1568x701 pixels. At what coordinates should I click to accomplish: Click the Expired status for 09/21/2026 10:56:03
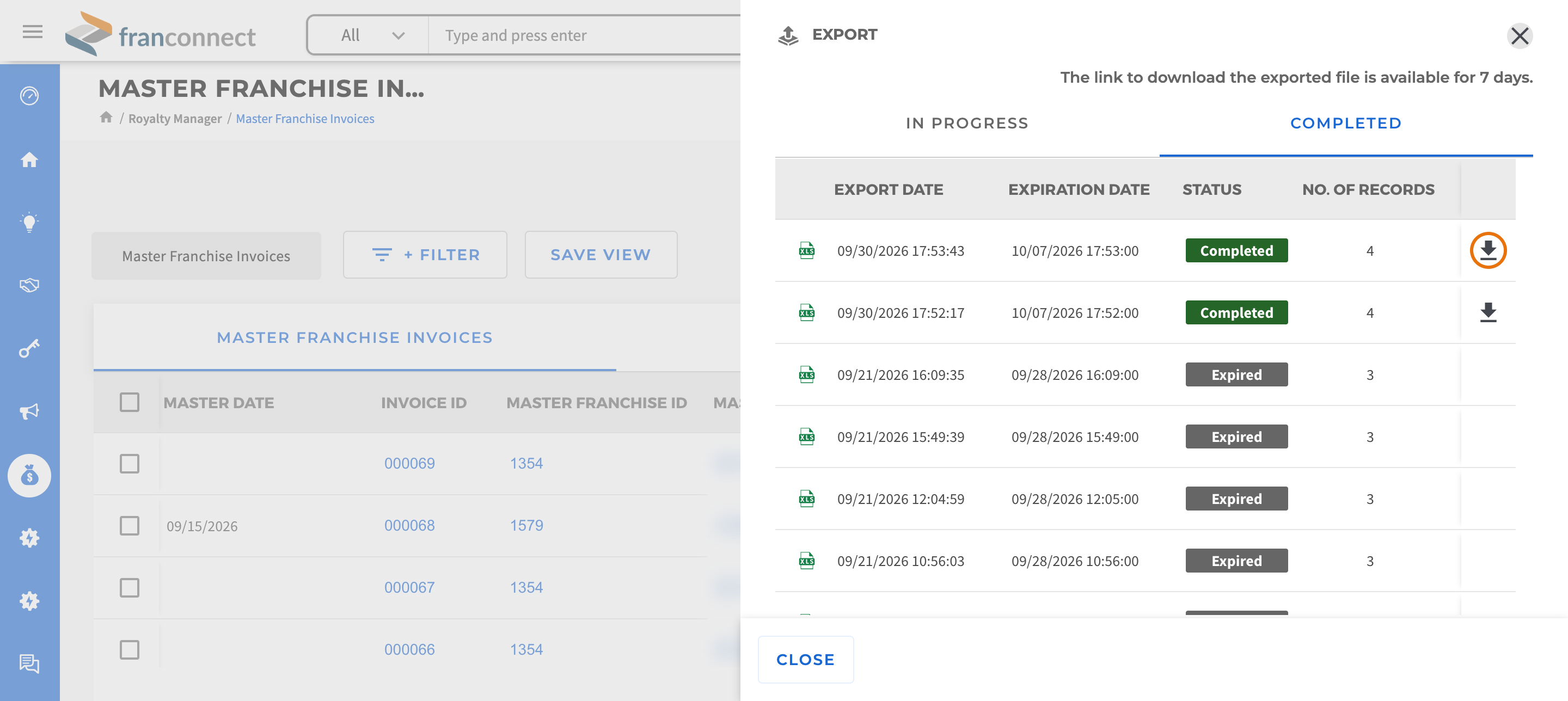1236,561
